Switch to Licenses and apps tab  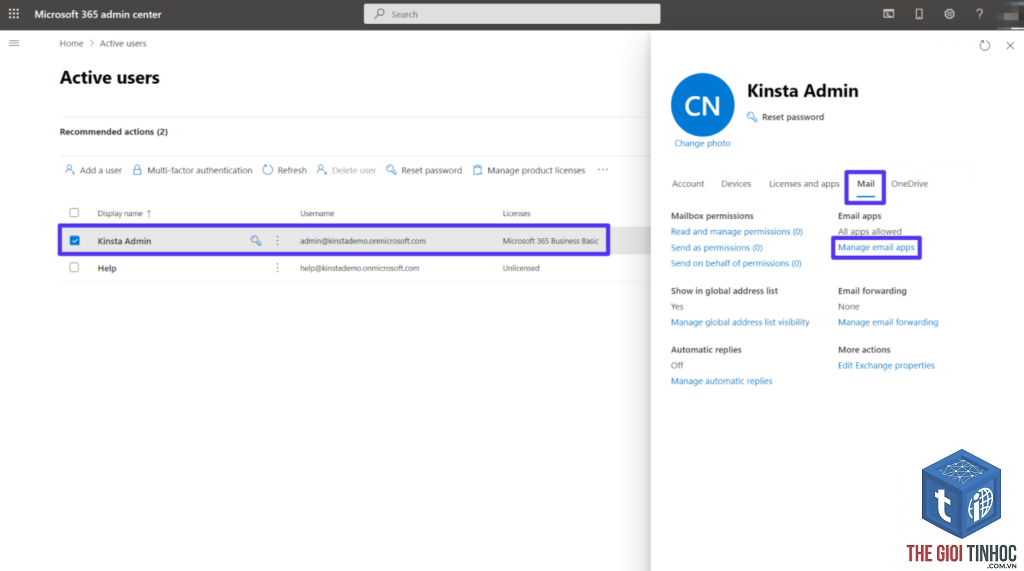(804, 184)
